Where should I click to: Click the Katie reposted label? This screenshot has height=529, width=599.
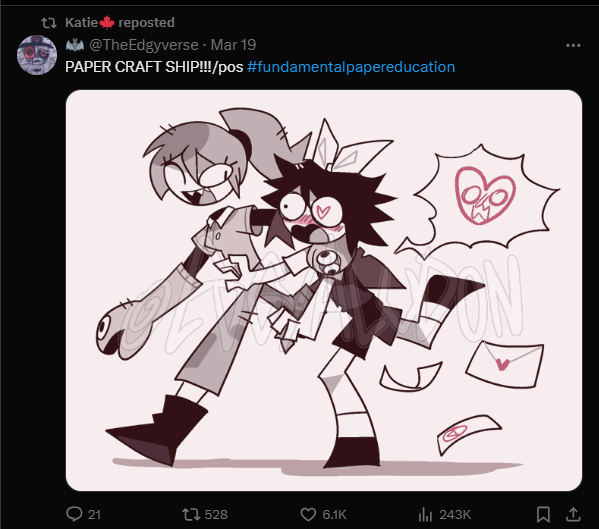120,23
